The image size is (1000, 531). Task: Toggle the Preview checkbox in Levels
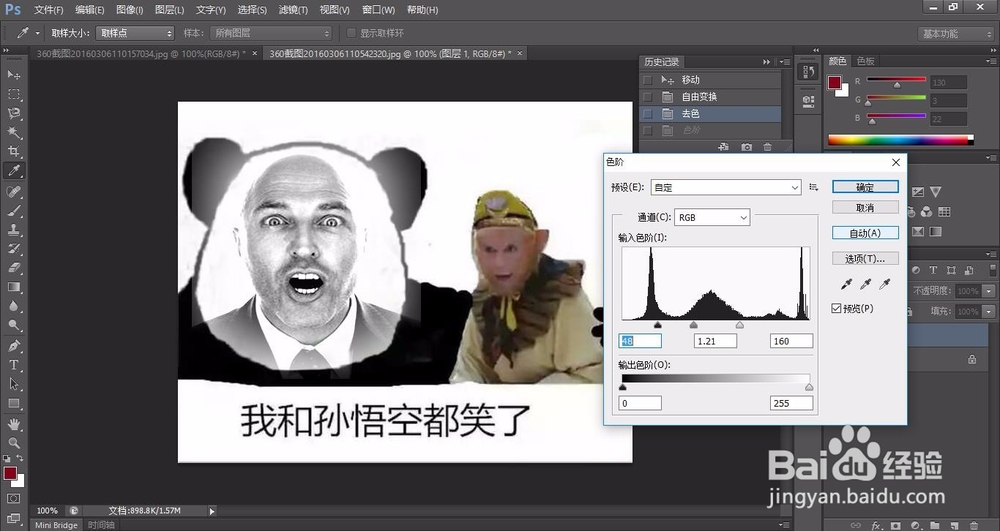[836, 309]
